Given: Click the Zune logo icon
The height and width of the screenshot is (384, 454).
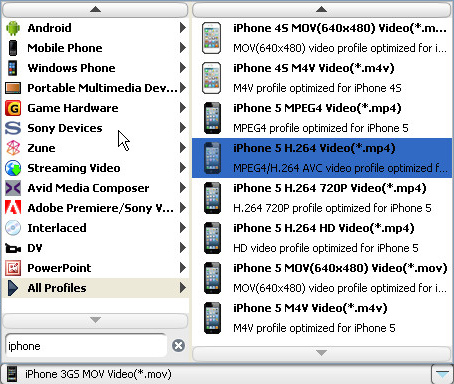Looking at the screenshot, I should point(13,148).
